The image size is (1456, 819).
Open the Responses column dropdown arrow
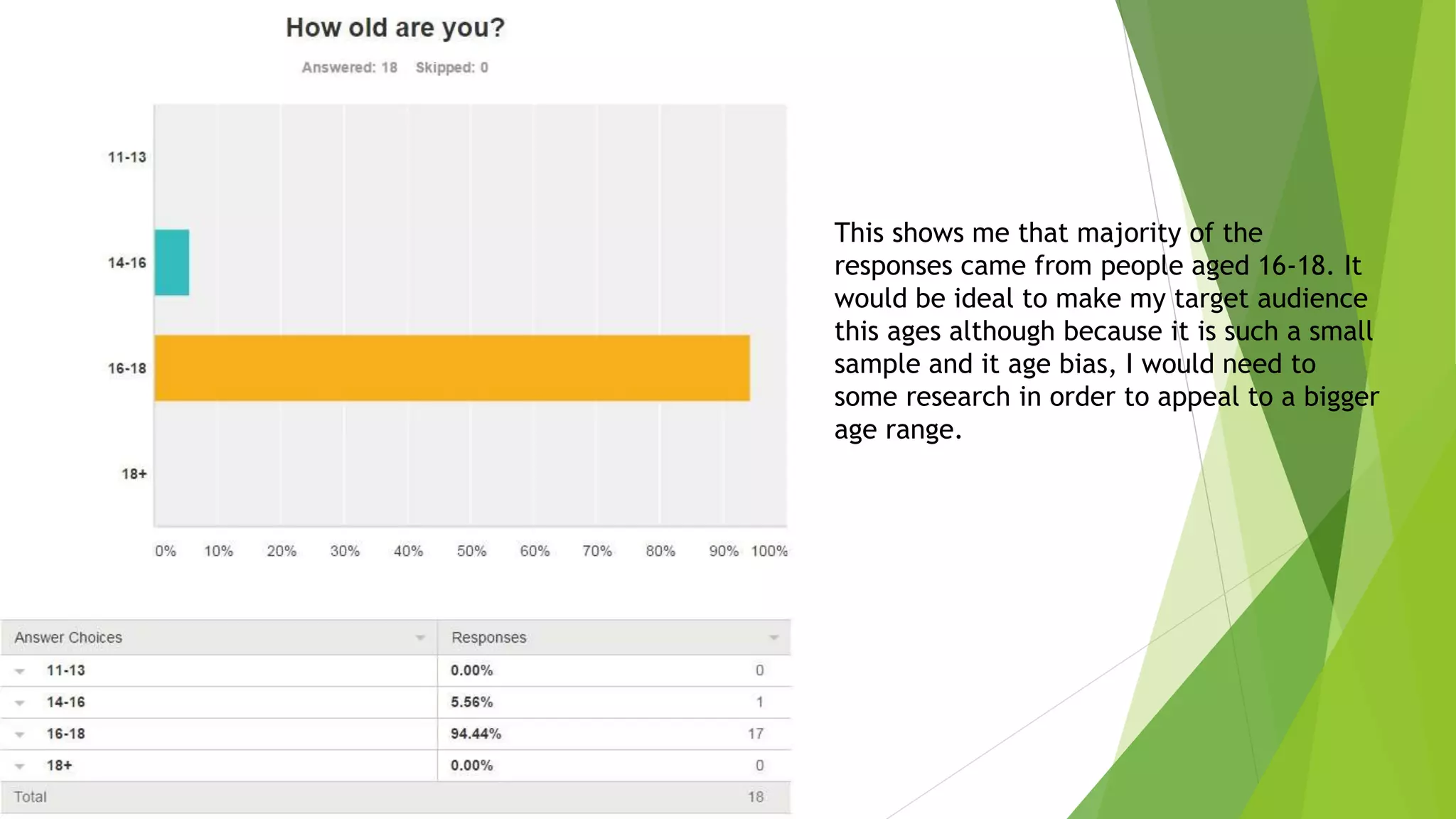pos(773,638)
